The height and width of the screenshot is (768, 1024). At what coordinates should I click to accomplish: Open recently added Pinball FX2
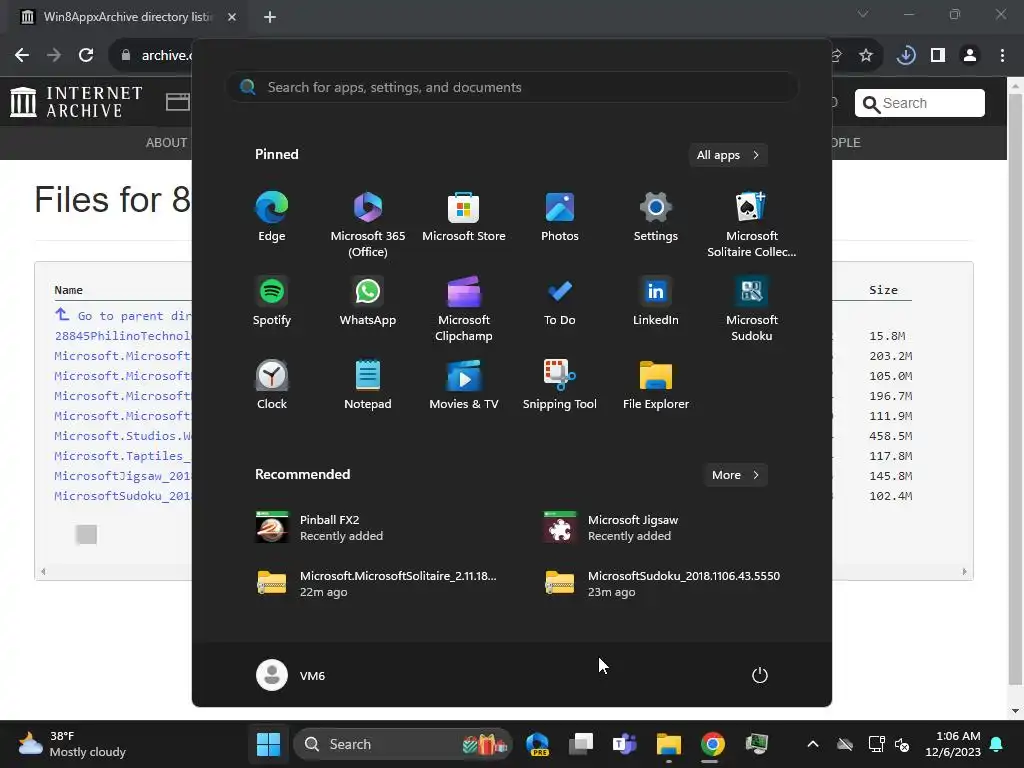(319, 528)
